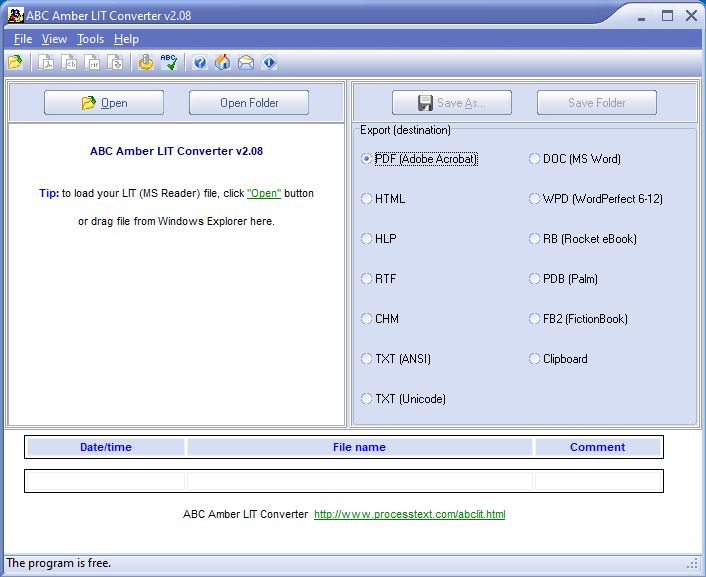Click the application icon in title bar

click(x=15, y=15)
